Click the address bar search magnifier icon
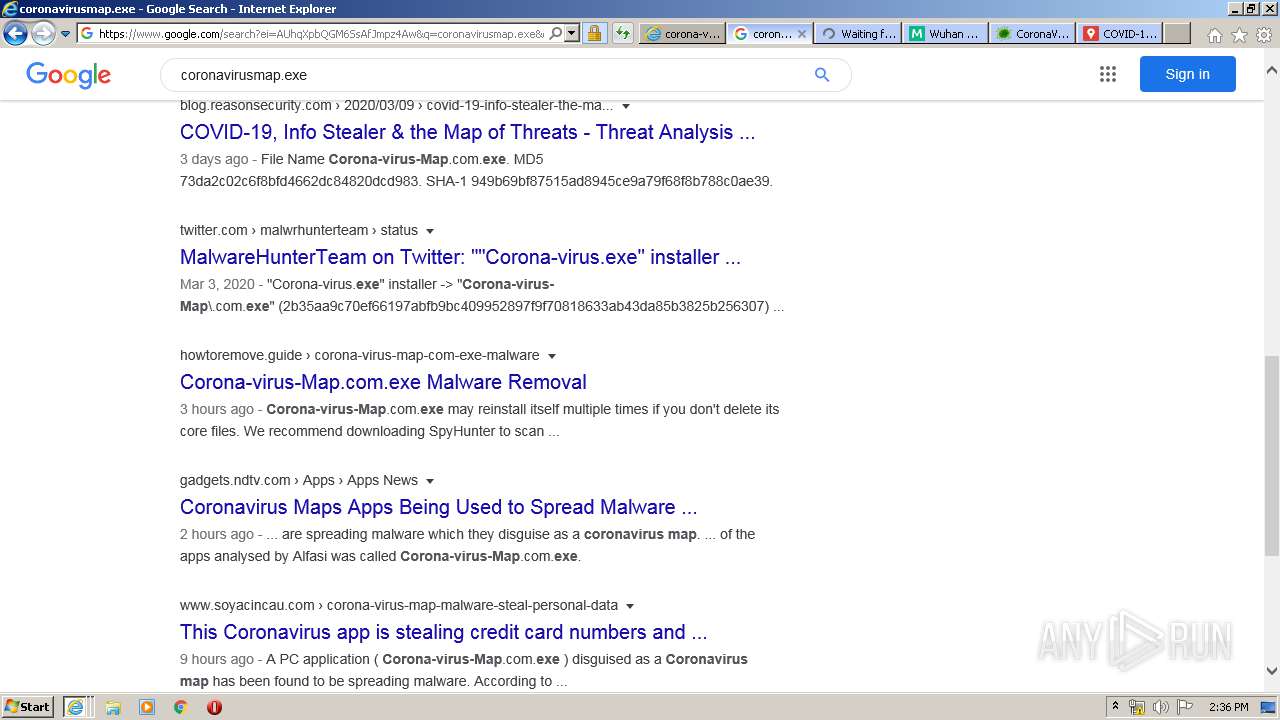Image resolution: width=1280 pixels, height=720 pixels. [x=556, y=33]
